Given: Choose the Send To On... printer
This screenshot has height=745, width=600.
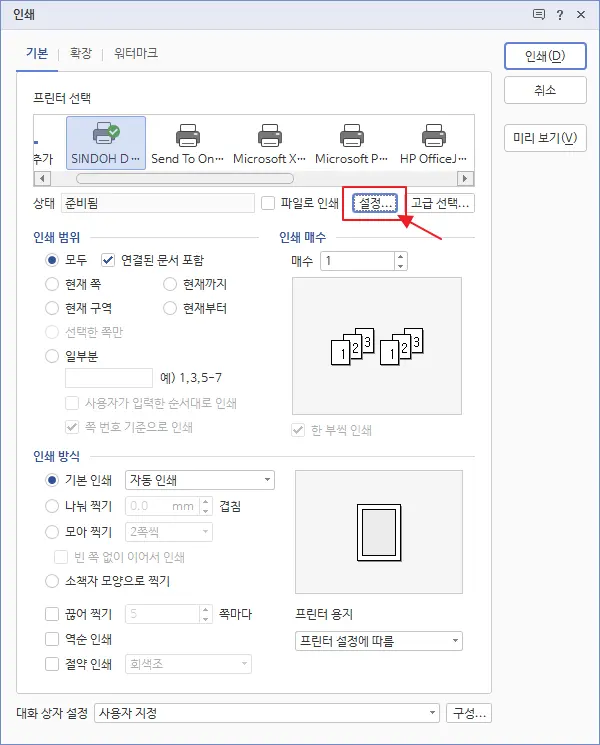Looking at the screenshot, I should pyautogui.click(x=187, y=143).
